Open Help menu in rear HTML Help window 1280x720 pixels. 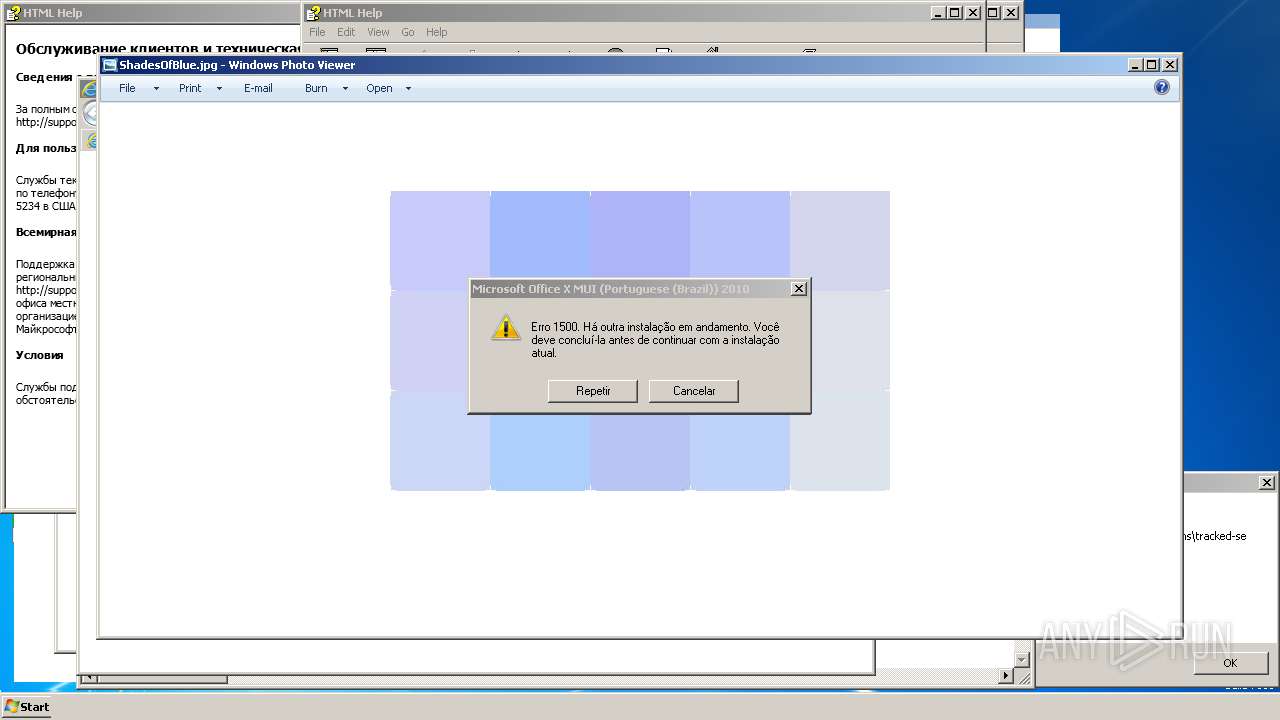click(x=437, y=32)
